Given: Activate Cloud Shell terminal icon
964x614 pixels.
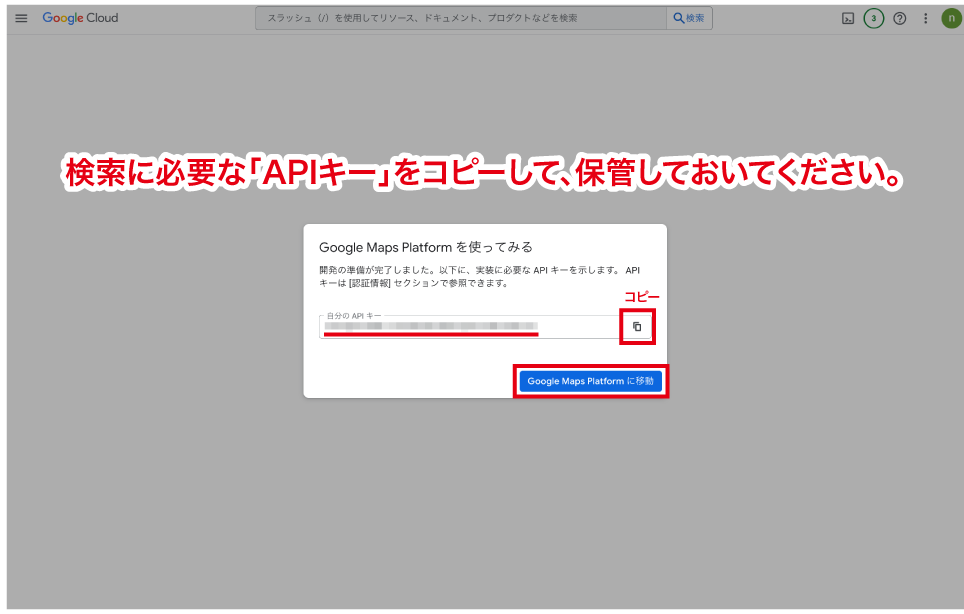Looking at the screenshot, I should point(848,18).
